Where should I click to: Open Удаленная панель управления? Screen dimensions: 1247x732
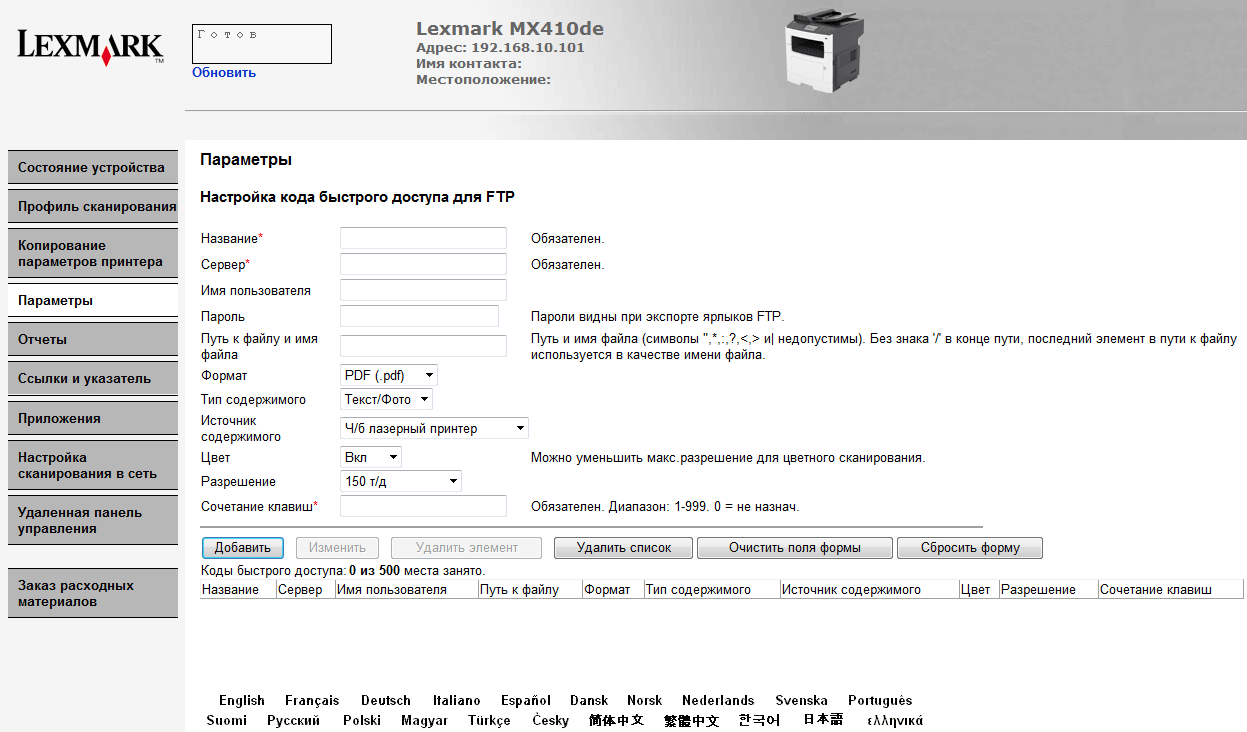click(92, 520)
